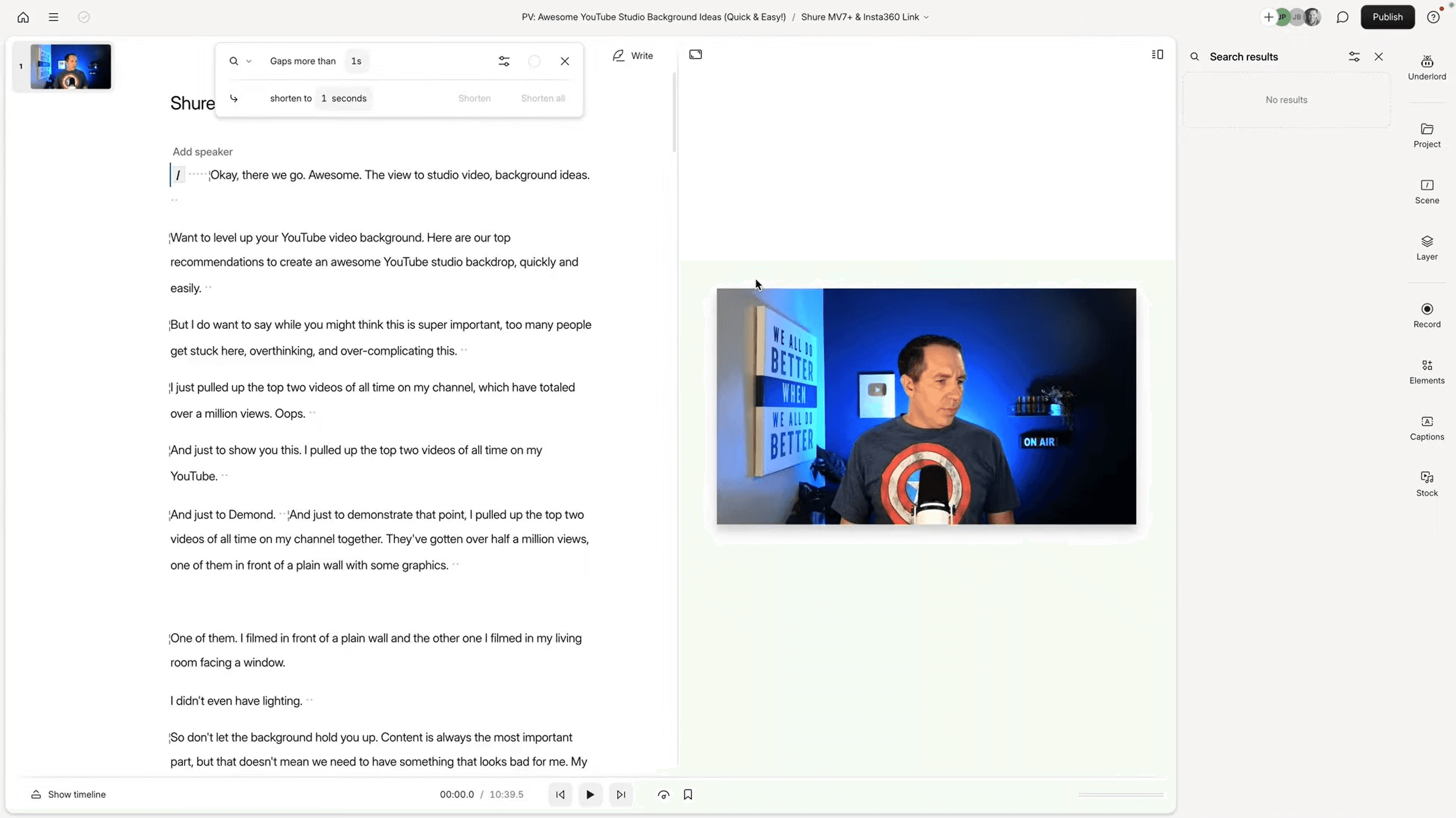Select the Layer panel icon

click(1426, 245)
